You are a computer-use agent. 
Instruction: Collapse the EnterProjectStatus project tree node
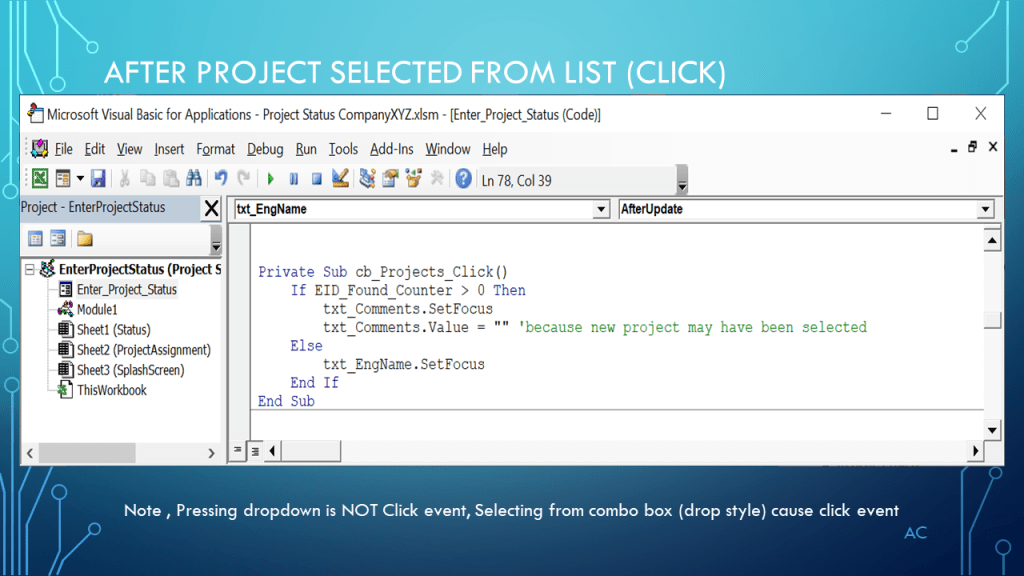tap(30, 269)
